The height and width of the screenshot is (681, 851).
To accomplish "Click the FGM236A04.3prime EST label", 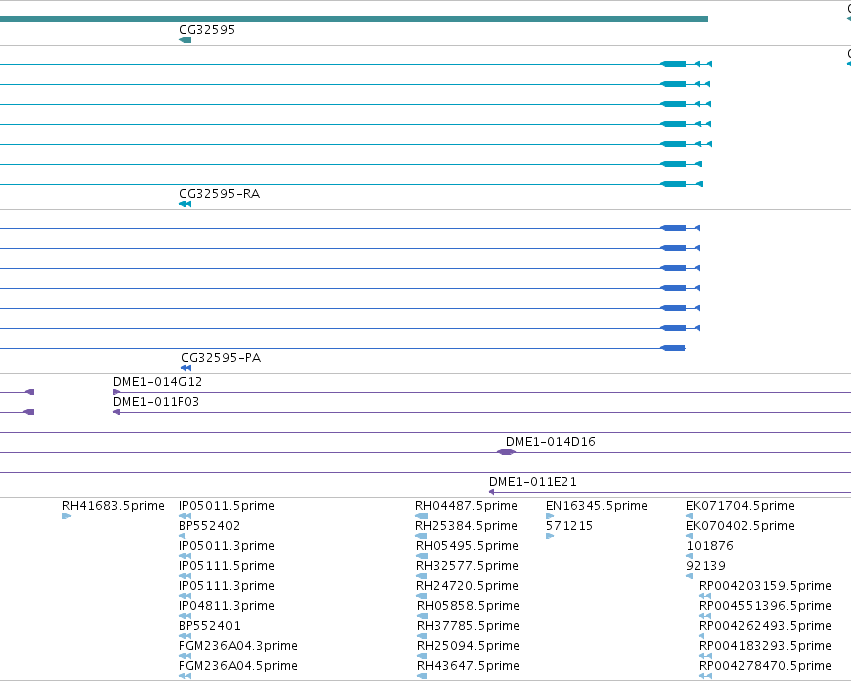I will point(238,646).
